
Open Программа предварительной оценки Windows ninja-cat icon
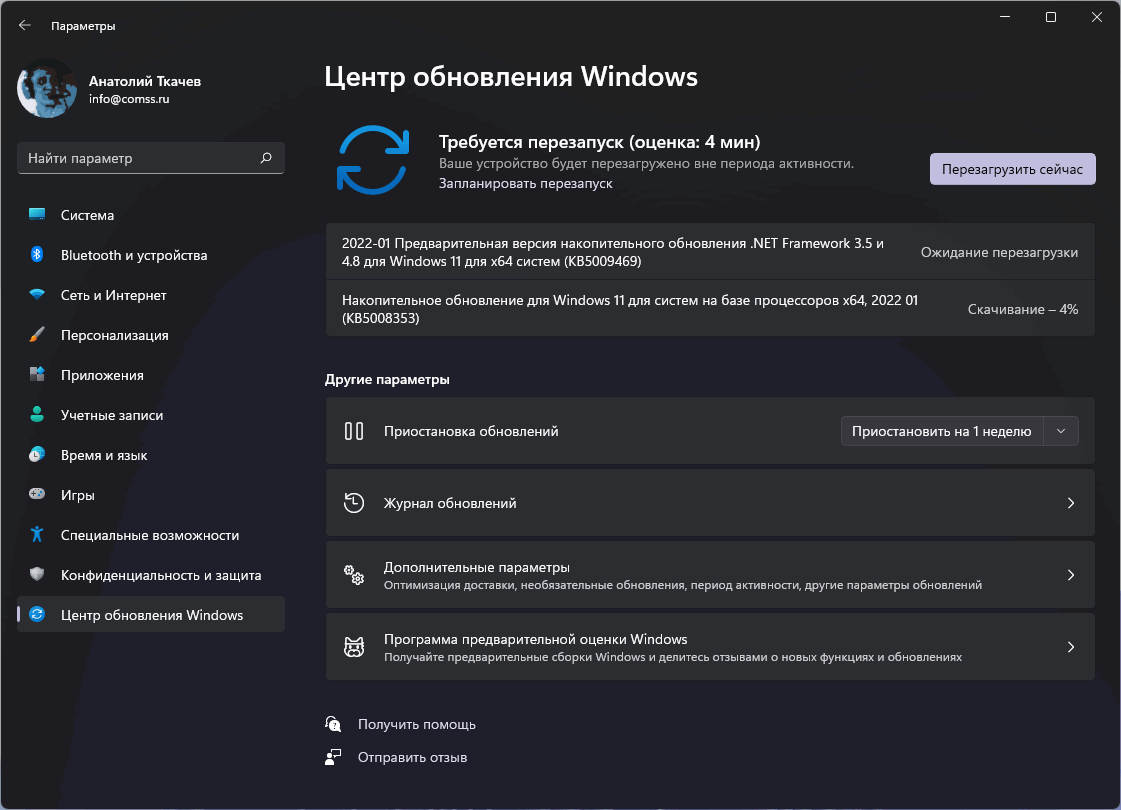pos(353,646)
